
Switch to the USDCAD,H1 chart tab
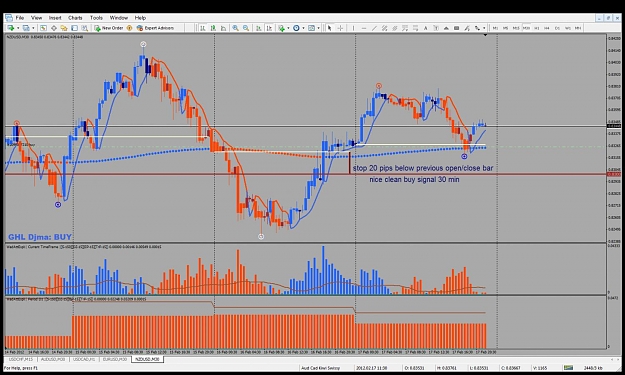(x=84, y=359)
